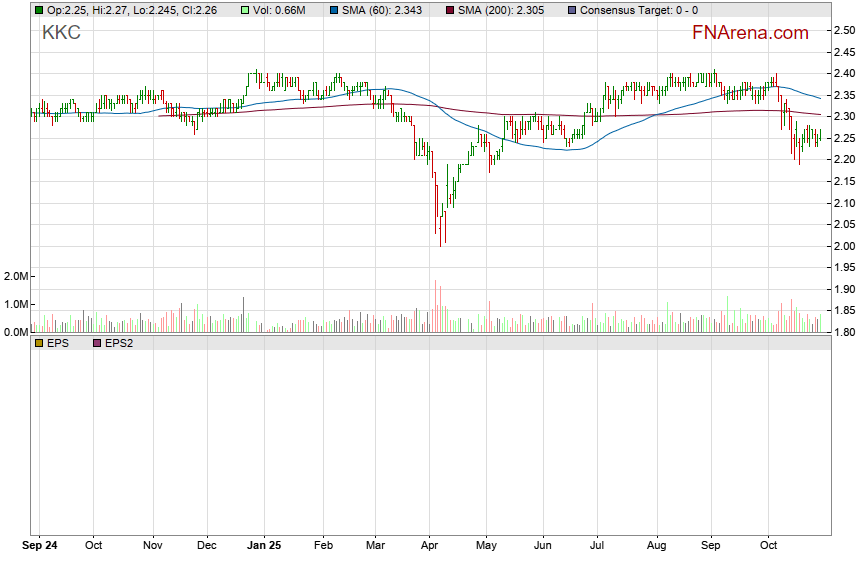
Task: Click the Feb month axis label
Action: [x=322, y=547]
